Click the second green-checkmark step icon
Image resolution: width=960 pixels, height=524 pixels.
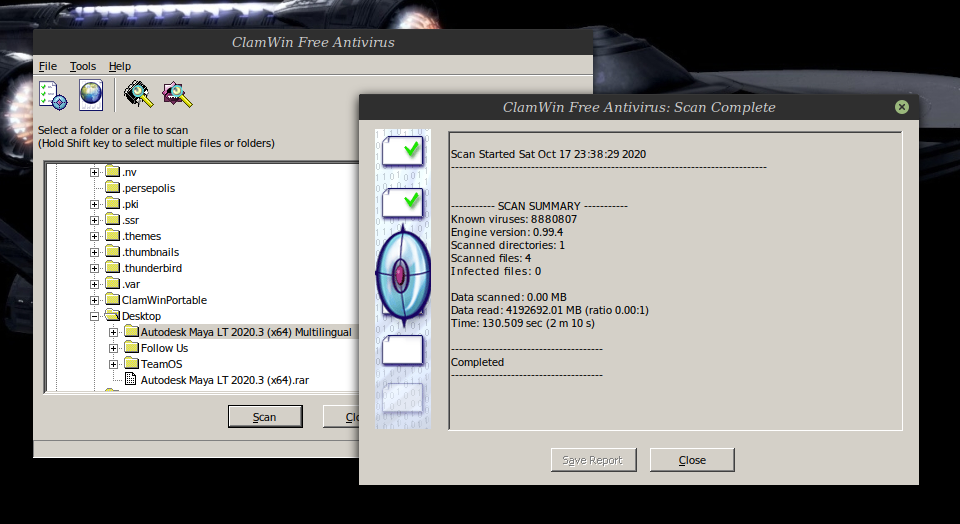(403, 203)
